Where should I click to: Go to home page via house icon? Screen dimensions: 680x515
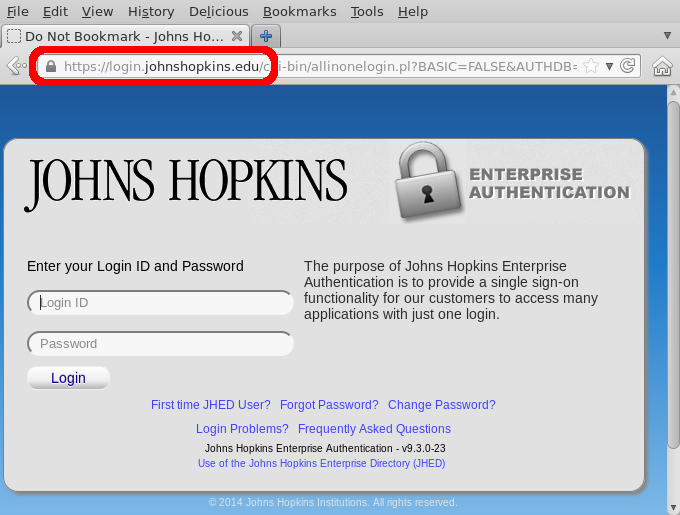click(x=662, y=66)
